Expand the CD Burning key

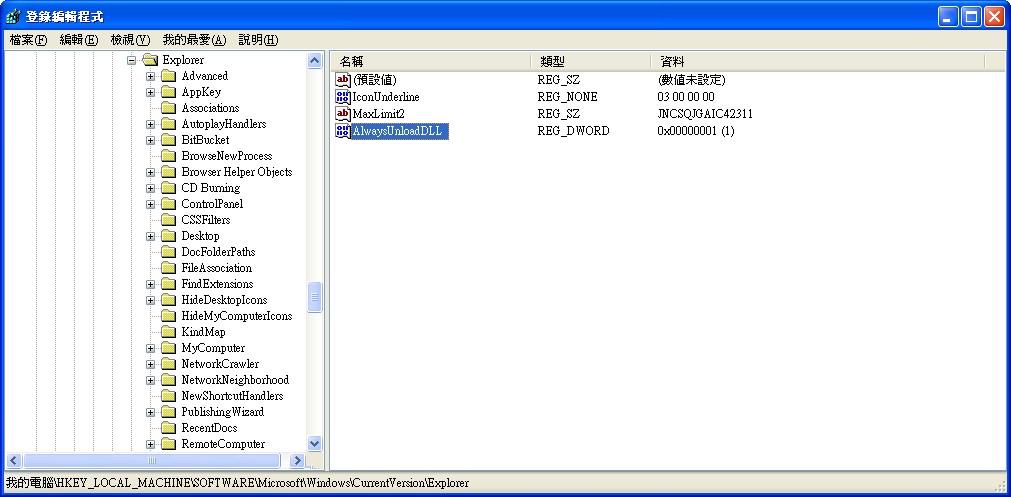(150, 188)
